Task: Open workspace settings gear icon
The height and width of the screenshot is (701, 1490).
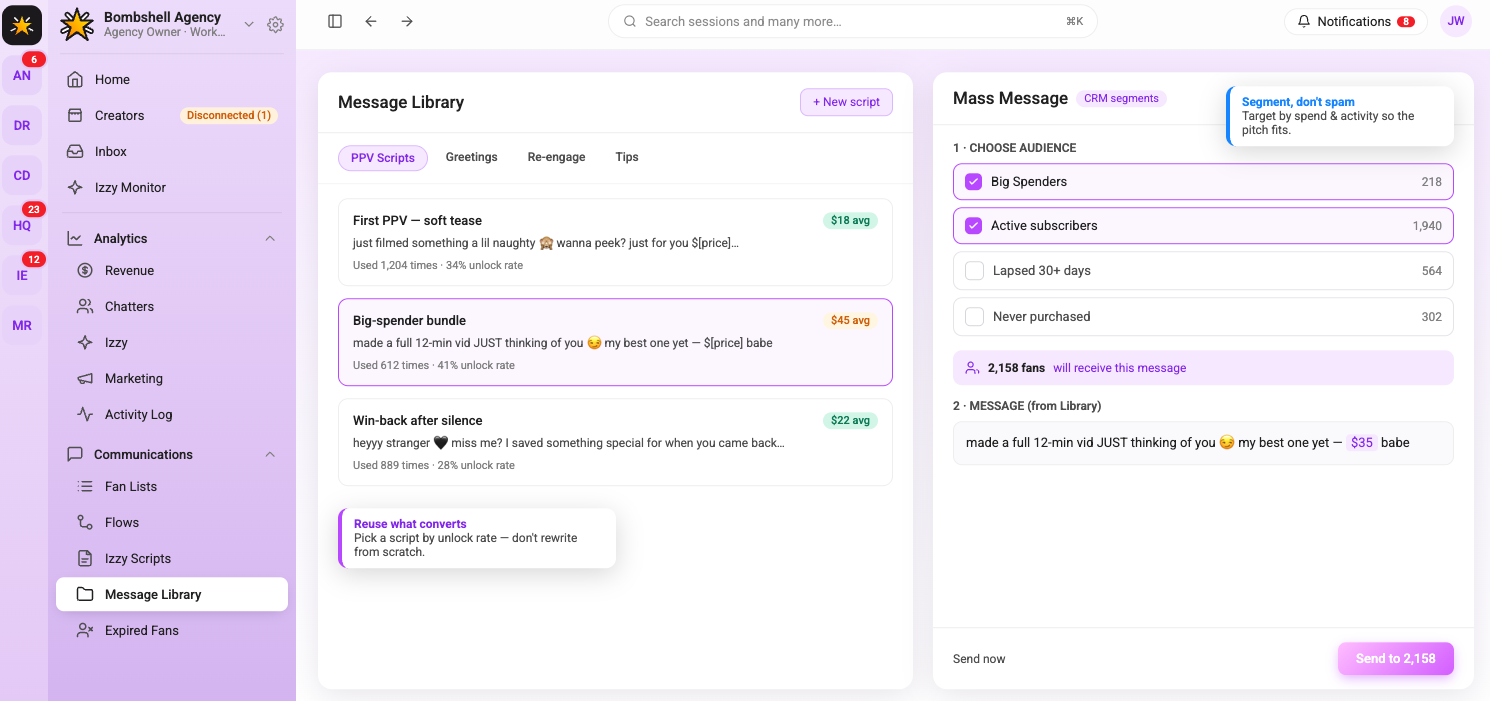Action: click(275, 25)
